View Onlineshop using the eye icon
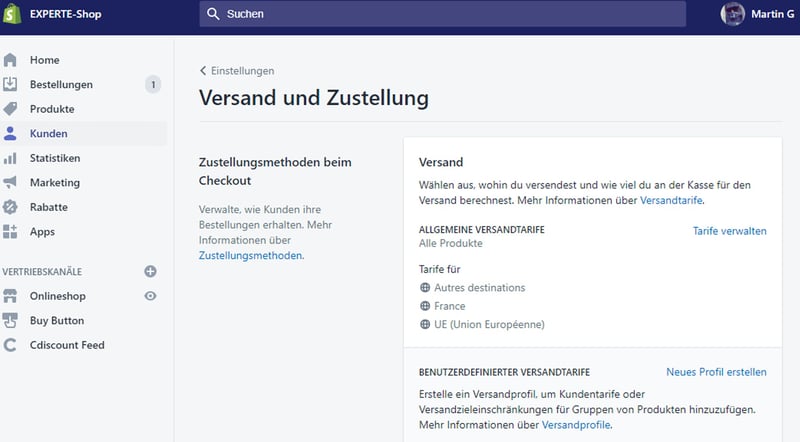The height and width of the screenshot is (442, 800). click(150, 296)
